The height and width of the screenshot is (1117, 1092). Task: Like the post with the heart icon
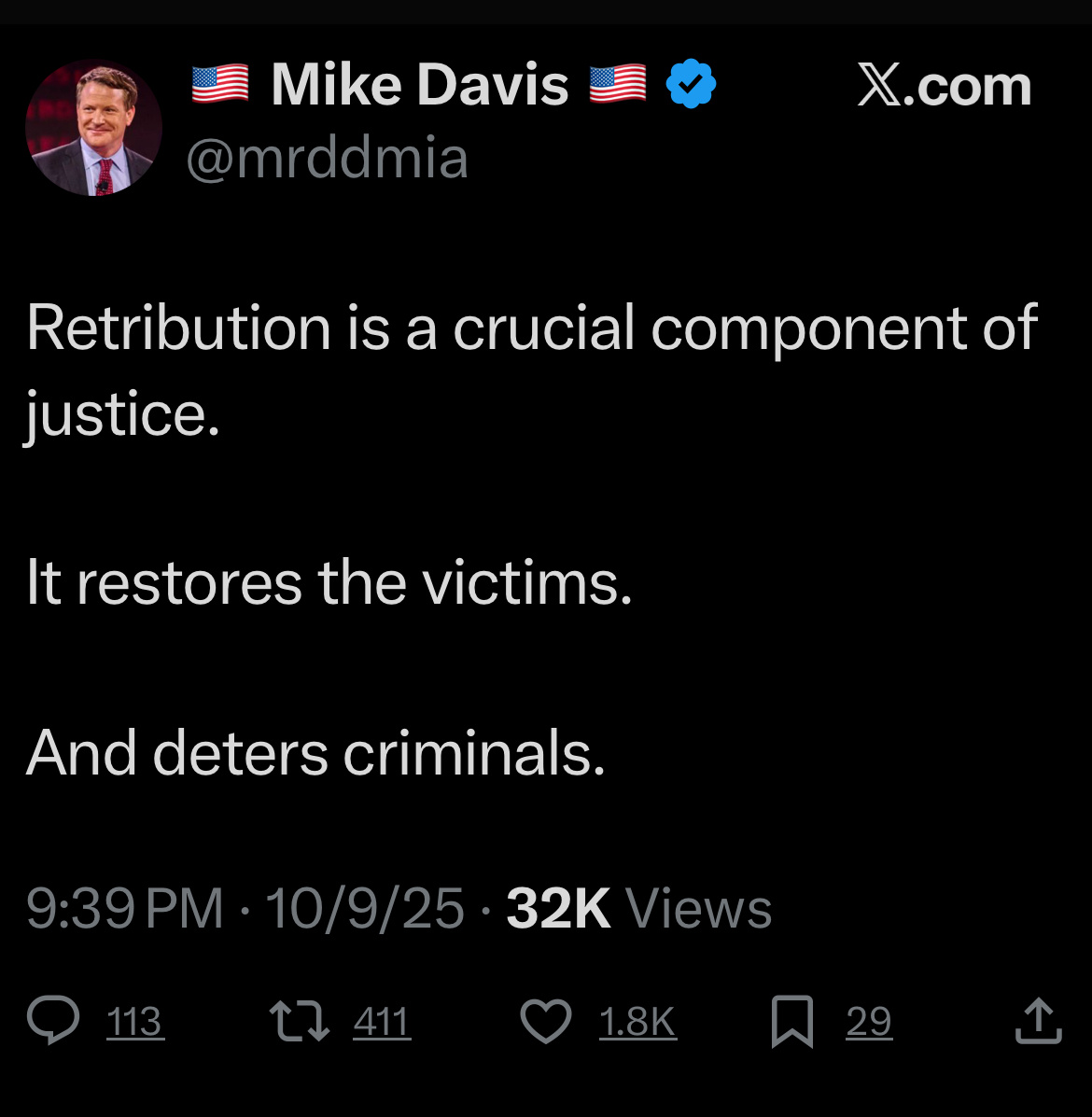[x=545, y=1021]
